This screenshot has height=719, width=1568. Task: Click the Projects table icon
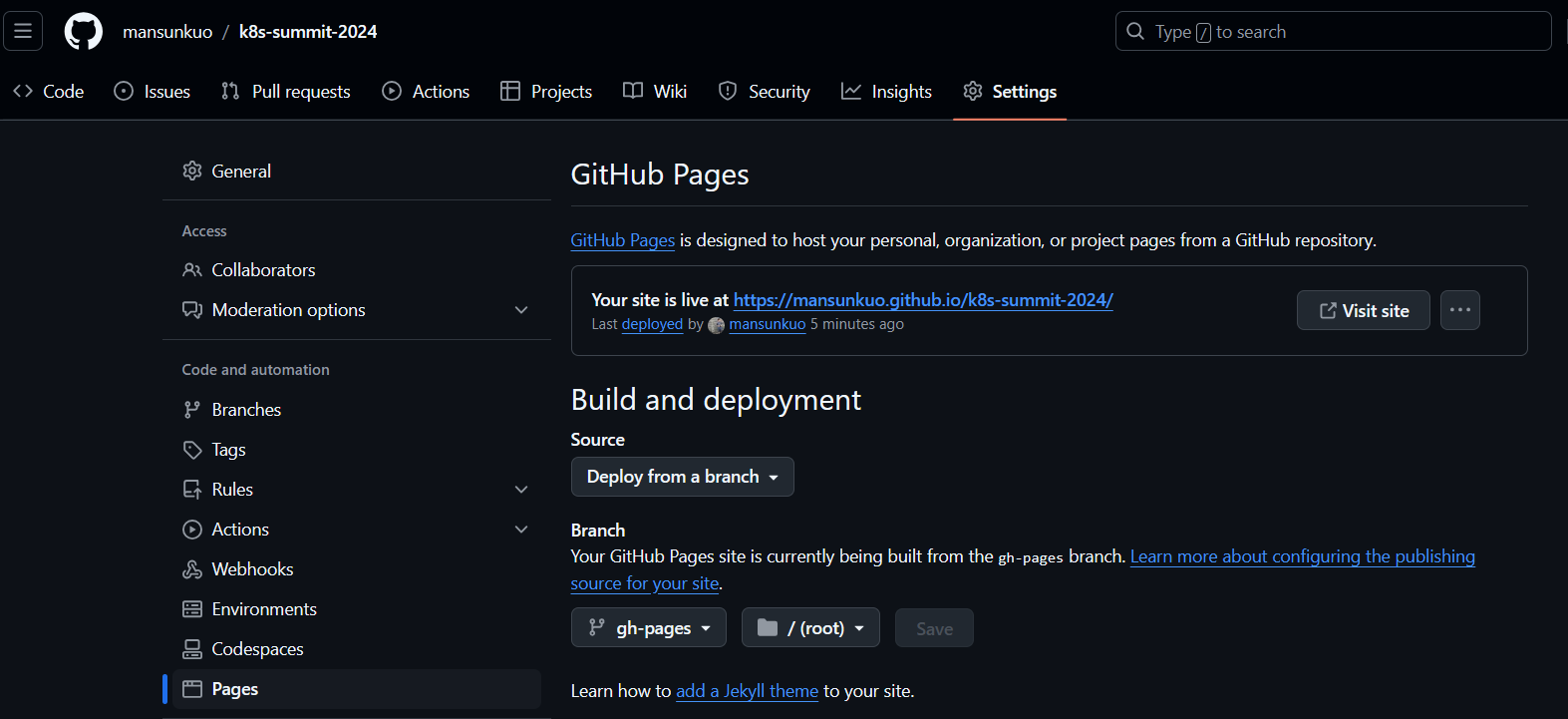pyautogui.click(x=510, y=91)
